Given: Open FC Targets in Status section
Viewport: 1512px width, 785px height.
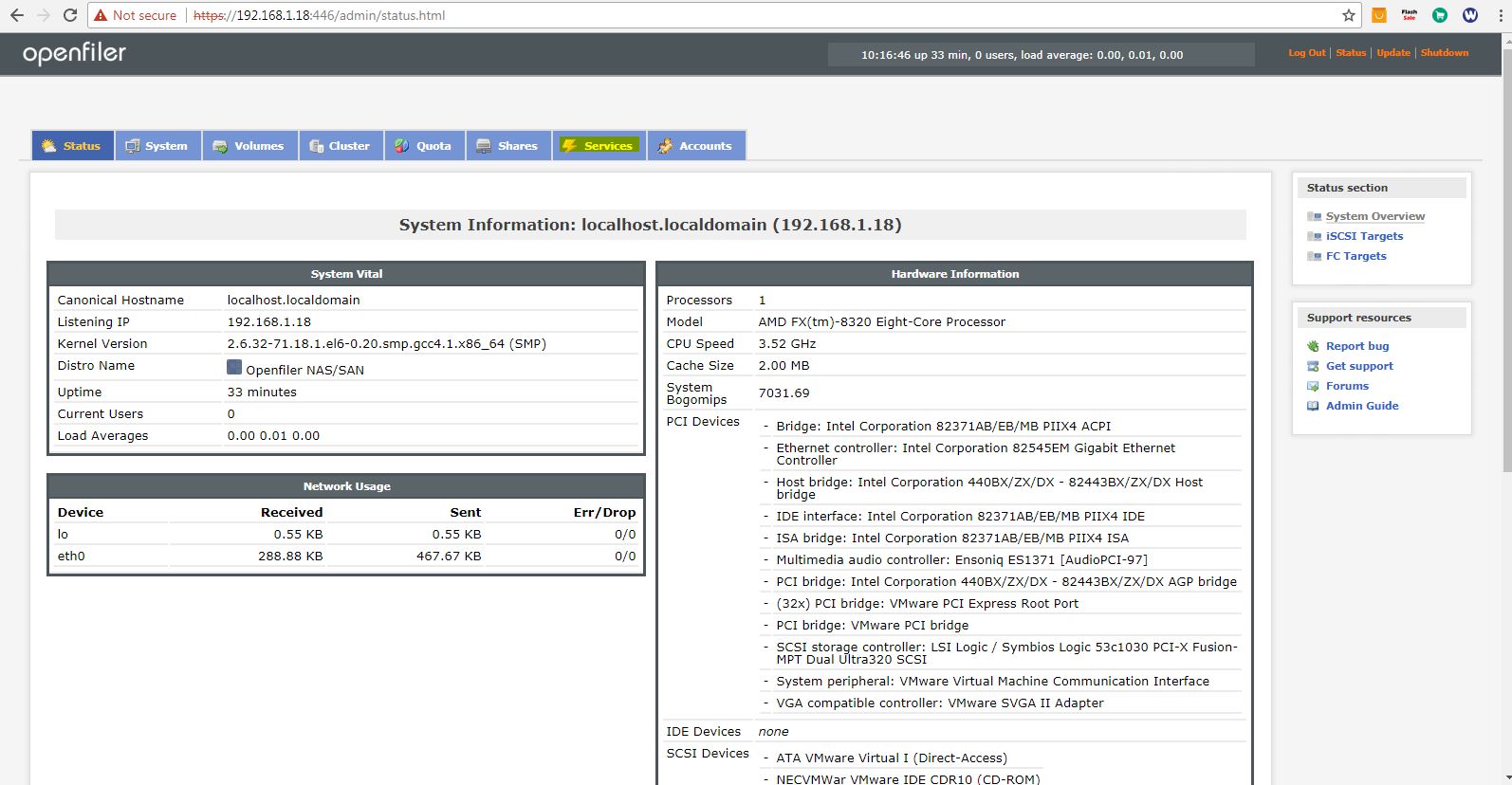Looking at the screenshot, I should click(1355, 256).
